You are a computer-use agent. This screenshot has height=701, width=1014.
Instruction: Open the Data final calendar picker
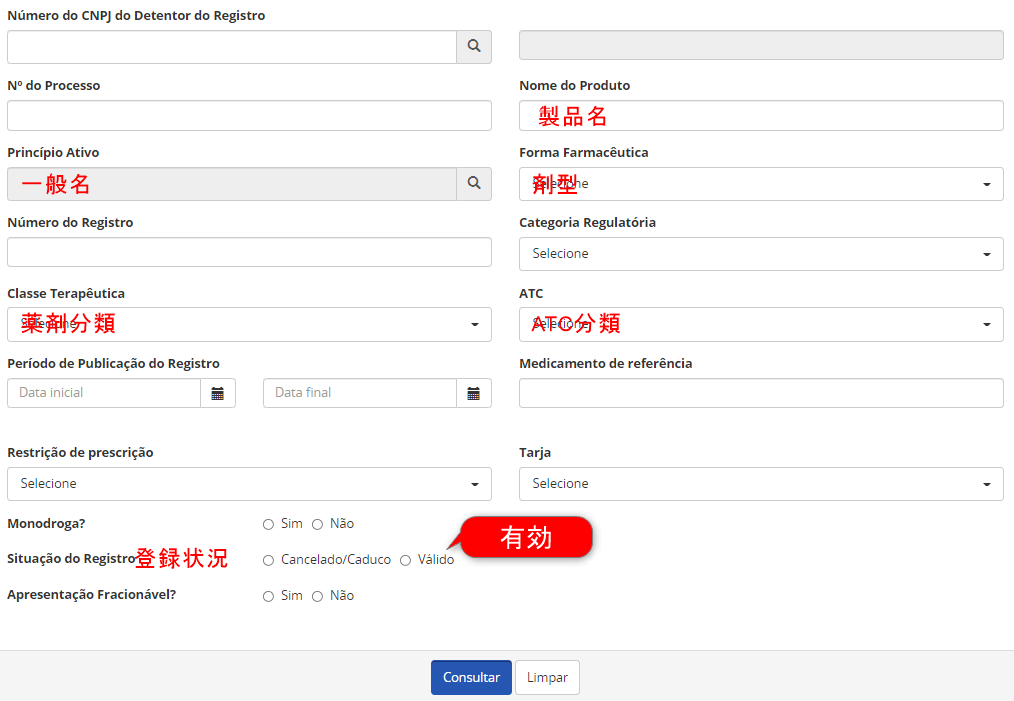(x=474, y=393)
